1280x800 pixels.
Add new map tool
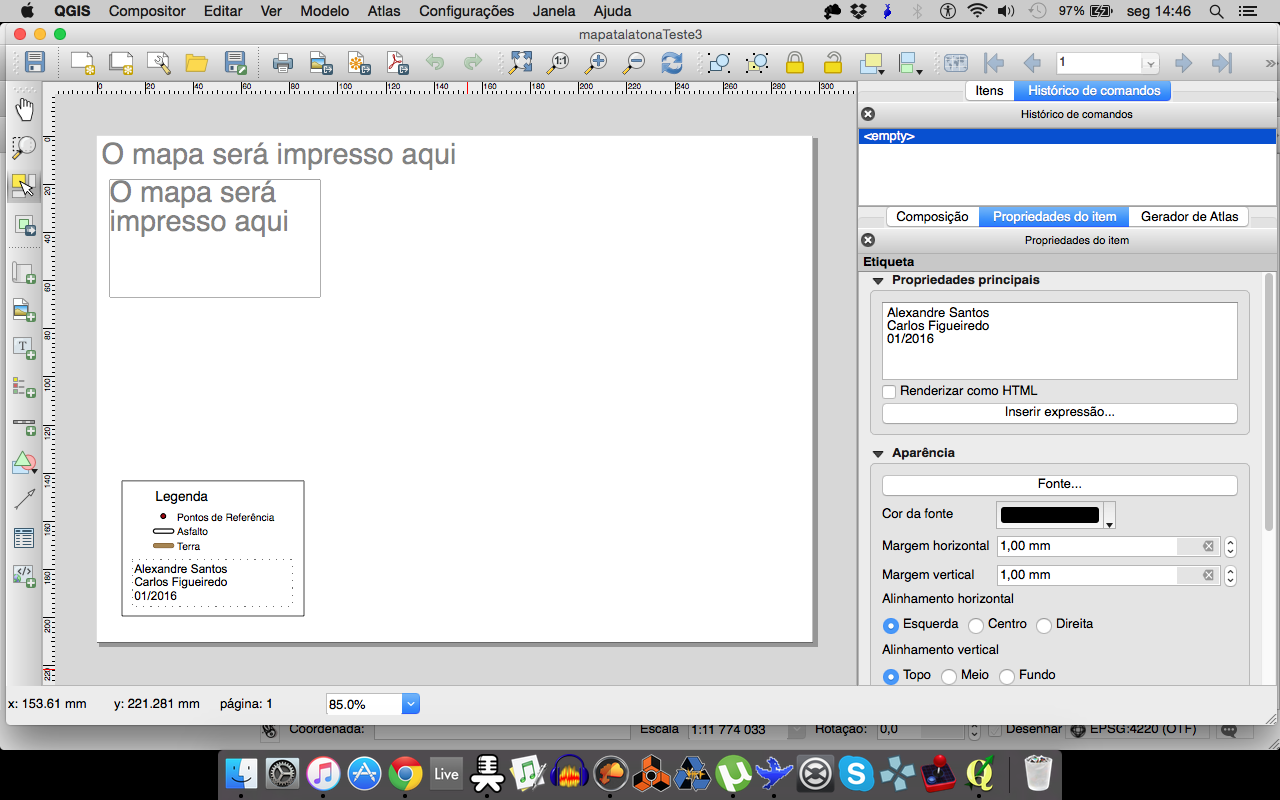pos(24,273)
